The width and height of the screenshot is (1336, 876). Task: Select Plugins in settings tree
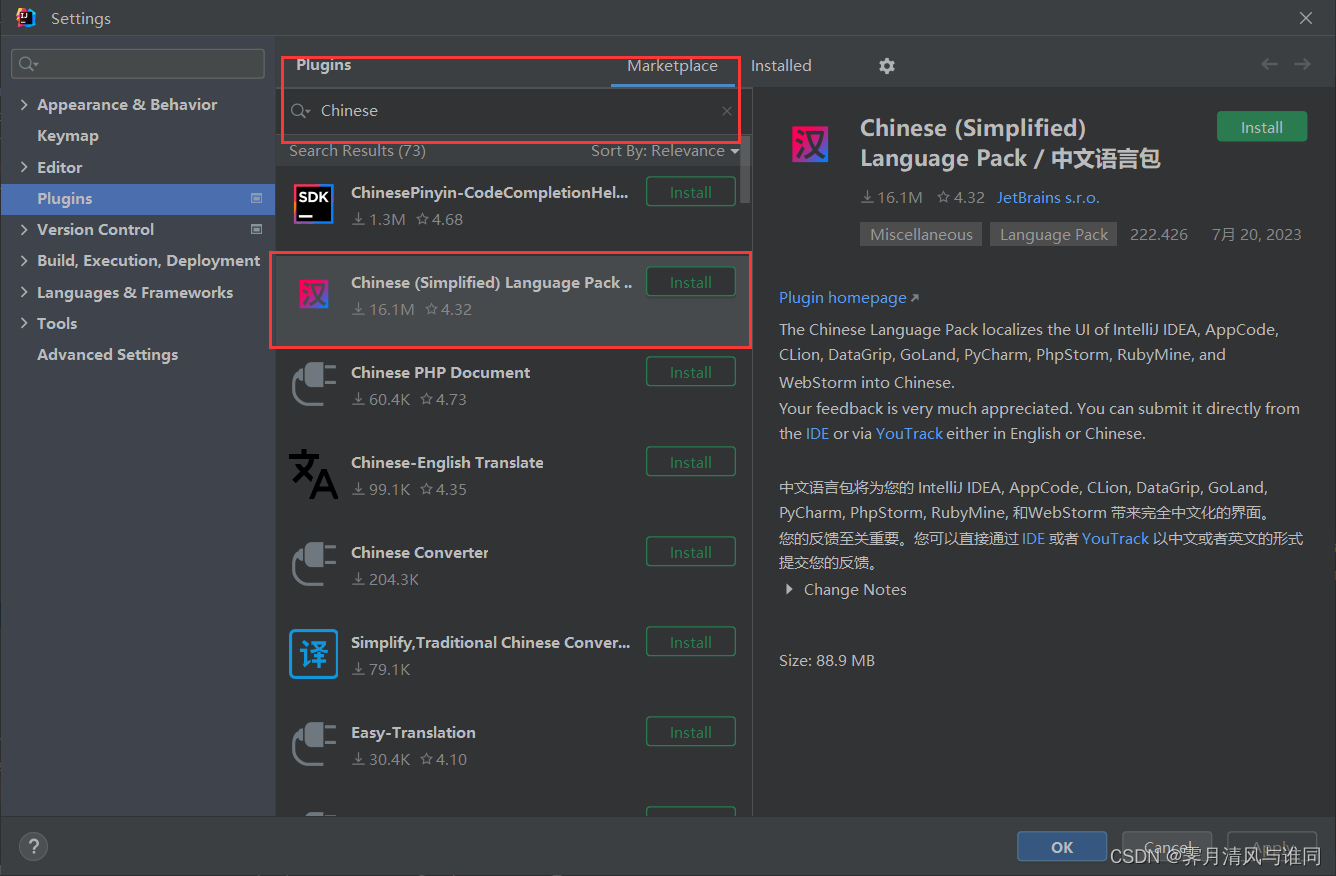tap(138, 198)
